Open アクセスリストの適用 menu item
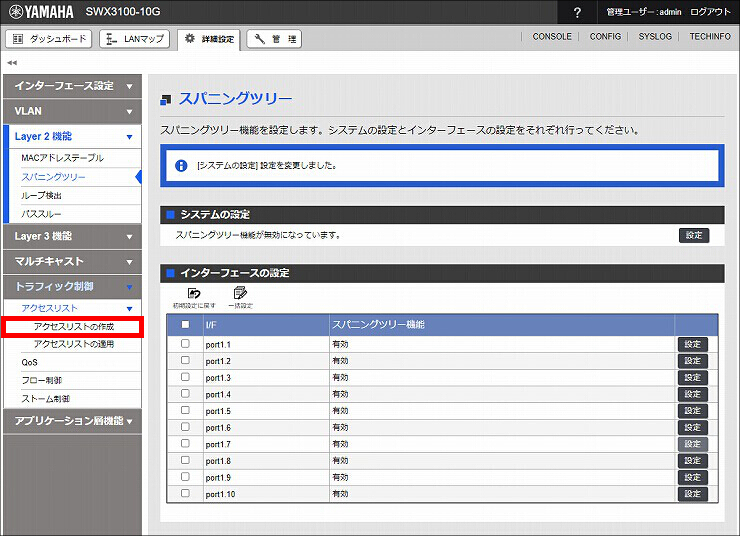Screen dimensions: 740x536 pos(74,344)
